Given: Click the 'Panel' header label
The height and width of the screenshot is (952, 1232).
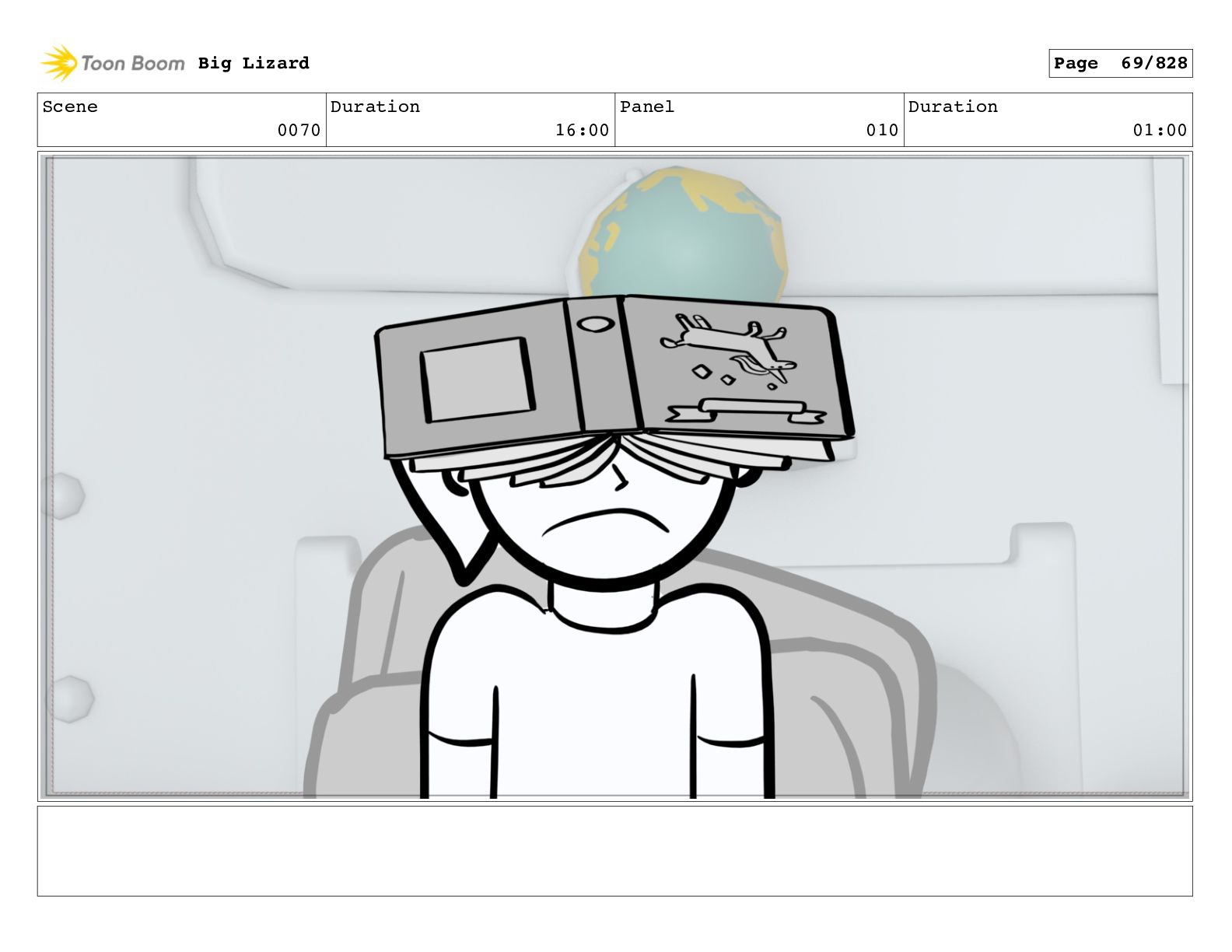Looking at the screenshot, I should tap(647, 107).
